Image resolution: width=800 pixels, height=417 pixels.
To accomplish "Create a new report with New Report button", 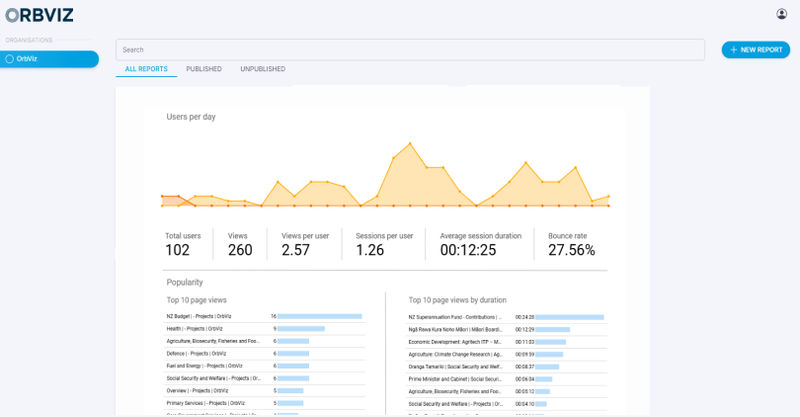I will coord(756,50).
